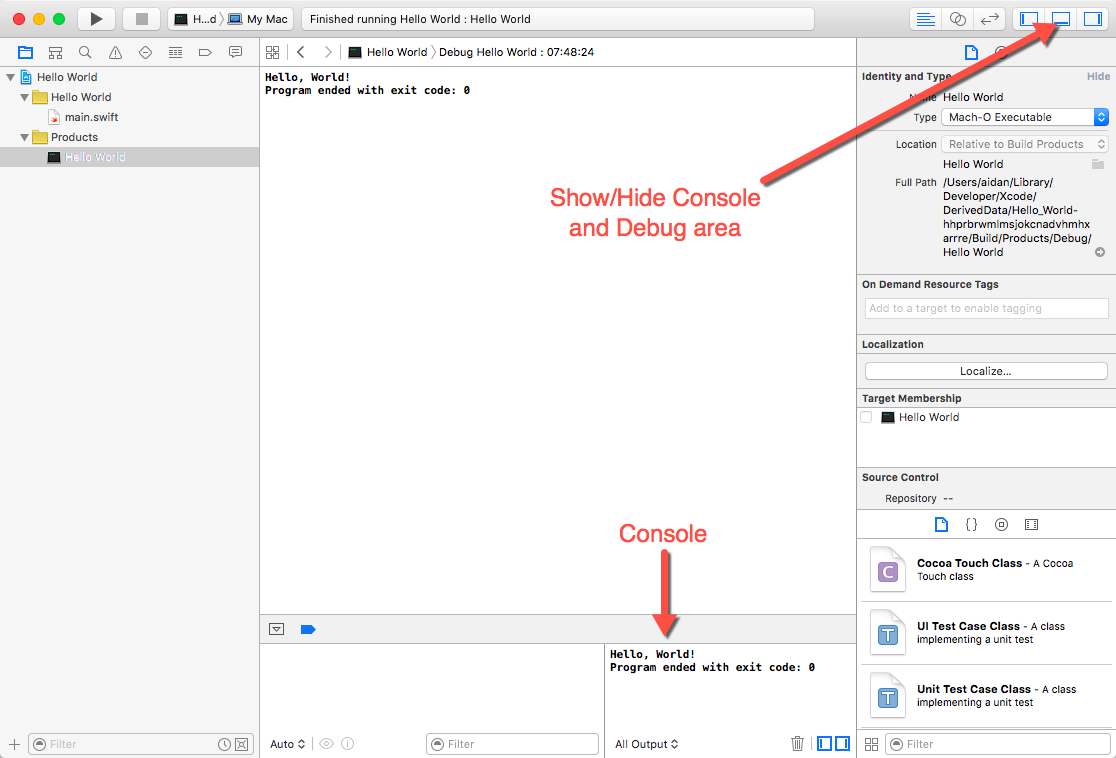Select the UI Test Case Class template
The width and height of the screenshot is (1116, 758).
tap(986, 633)
